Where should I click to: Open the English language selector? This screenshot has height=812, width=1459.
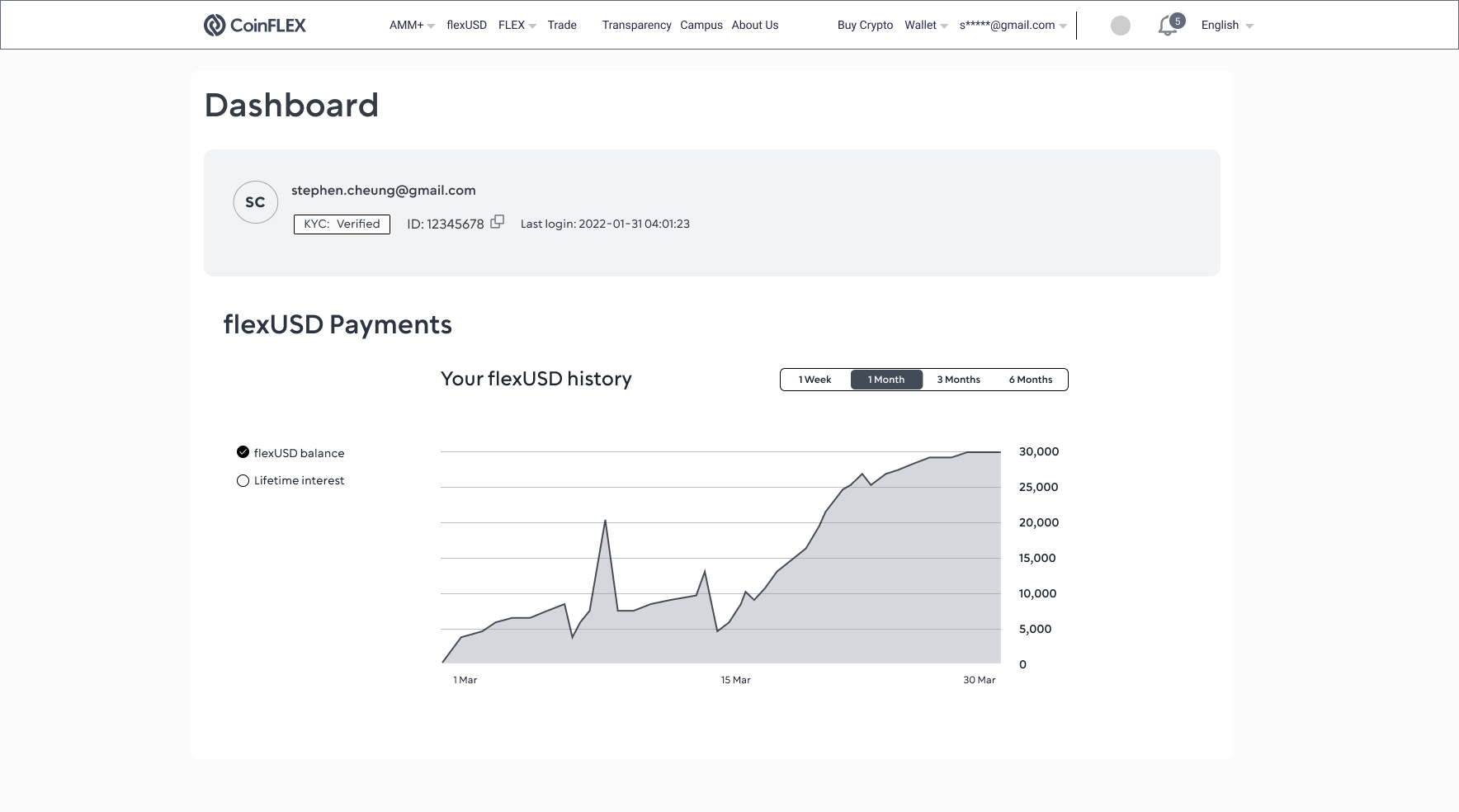click(1226, 26)
